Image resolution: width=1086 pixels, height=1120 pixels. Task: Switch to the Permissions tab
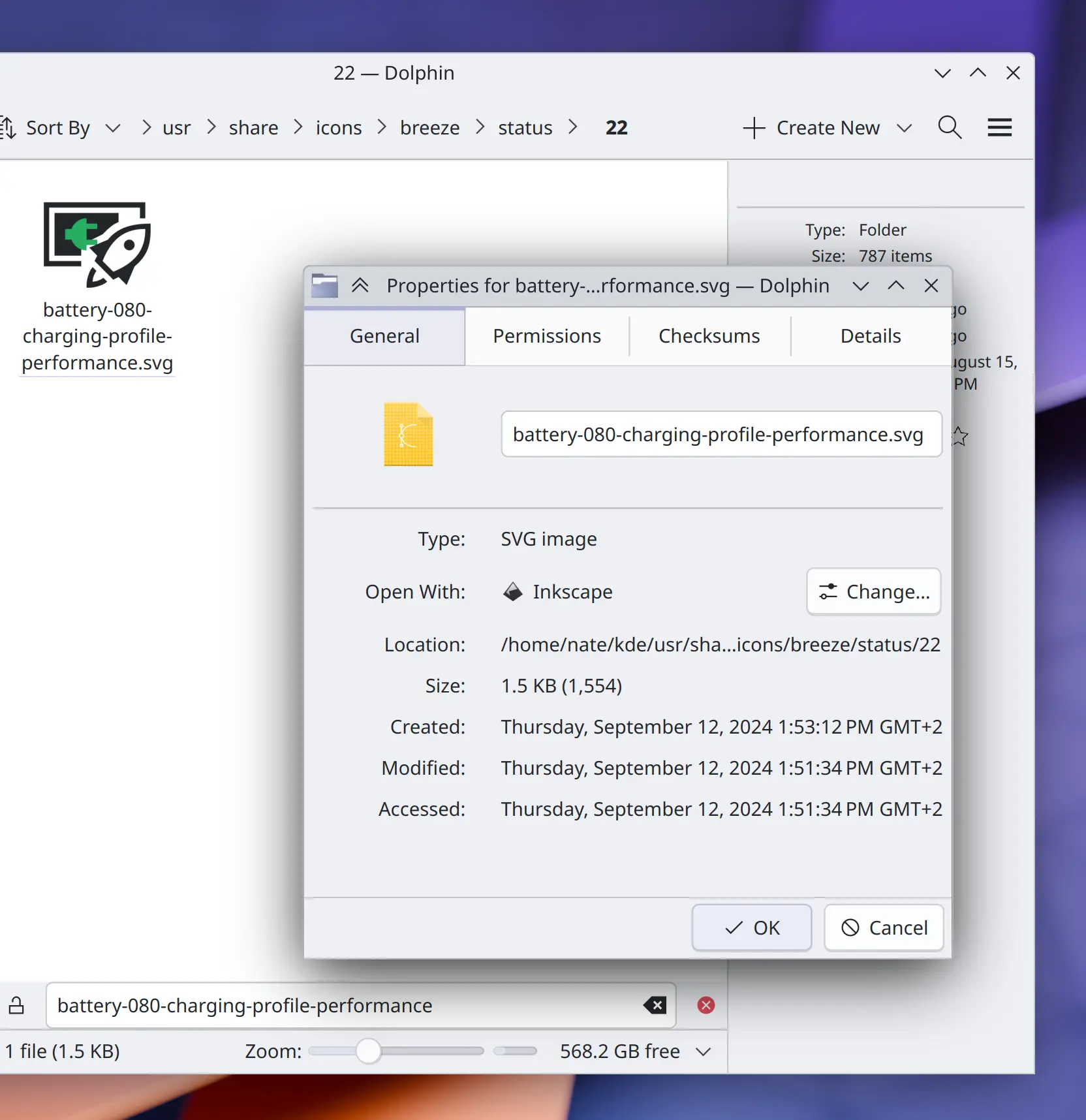pos(546,336)
